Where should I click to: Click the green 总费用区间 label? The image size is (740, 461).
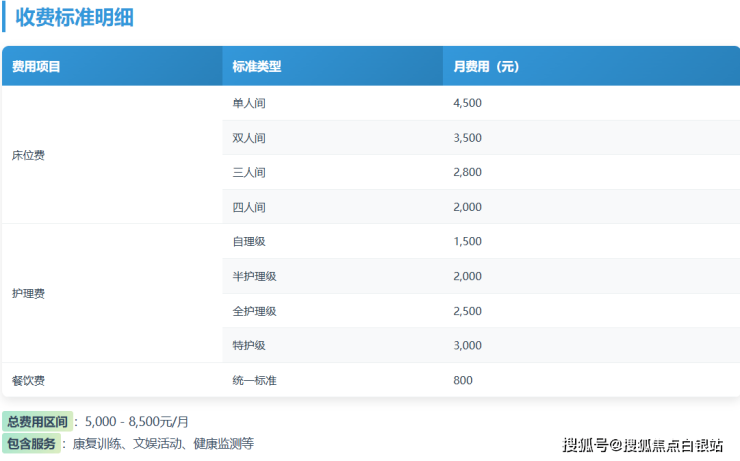coord(37,421)
